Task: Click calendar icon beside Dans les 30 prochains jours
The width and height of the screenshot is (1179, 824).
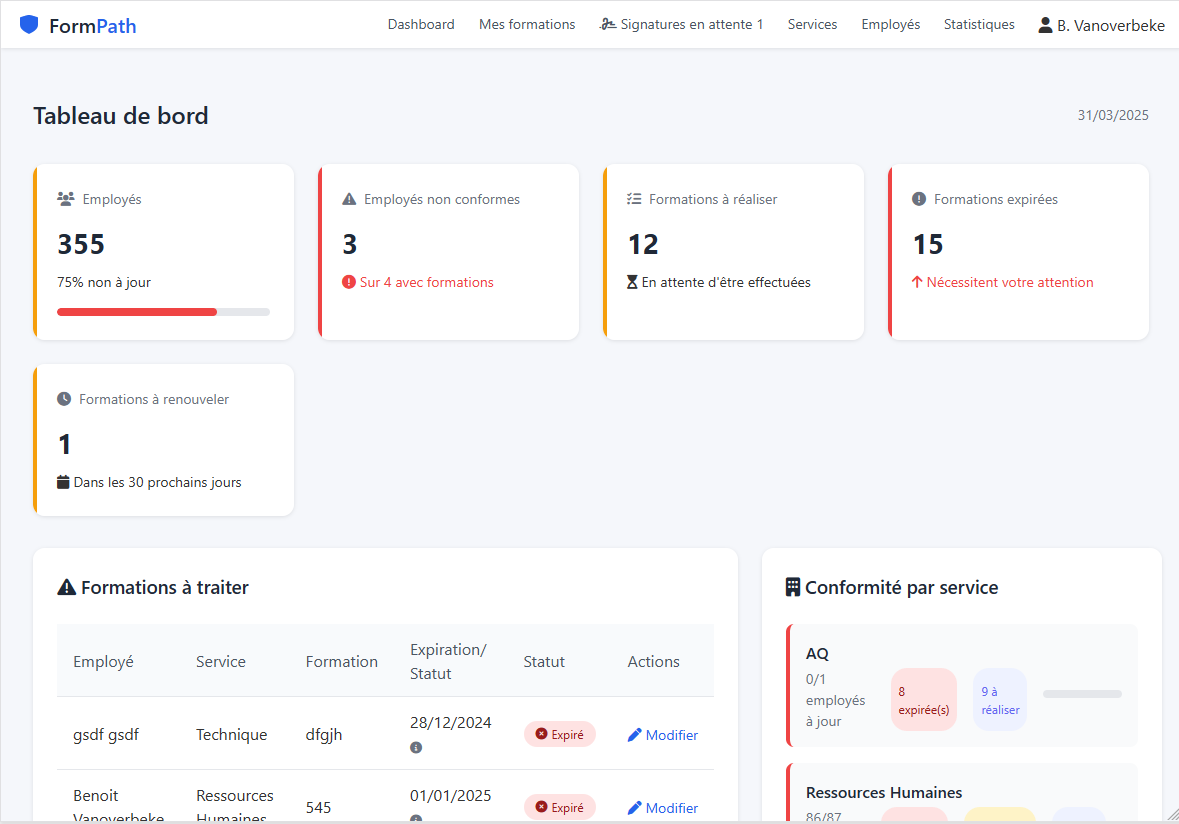Action: 63,482
